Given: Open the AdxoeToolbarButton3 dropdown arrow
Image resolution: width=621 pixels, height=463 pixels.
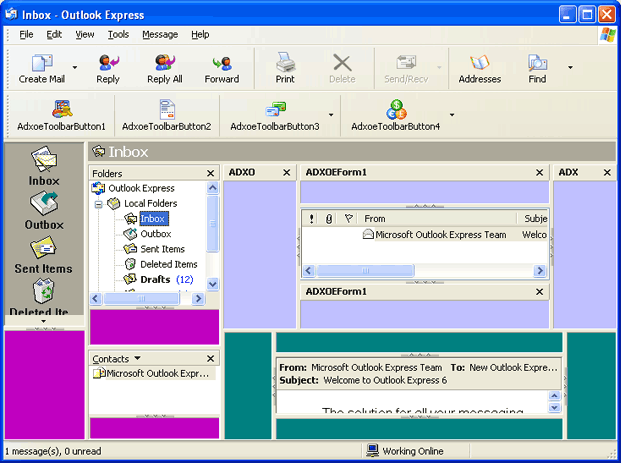Looking at the screenshot, I should click(331, 115).
